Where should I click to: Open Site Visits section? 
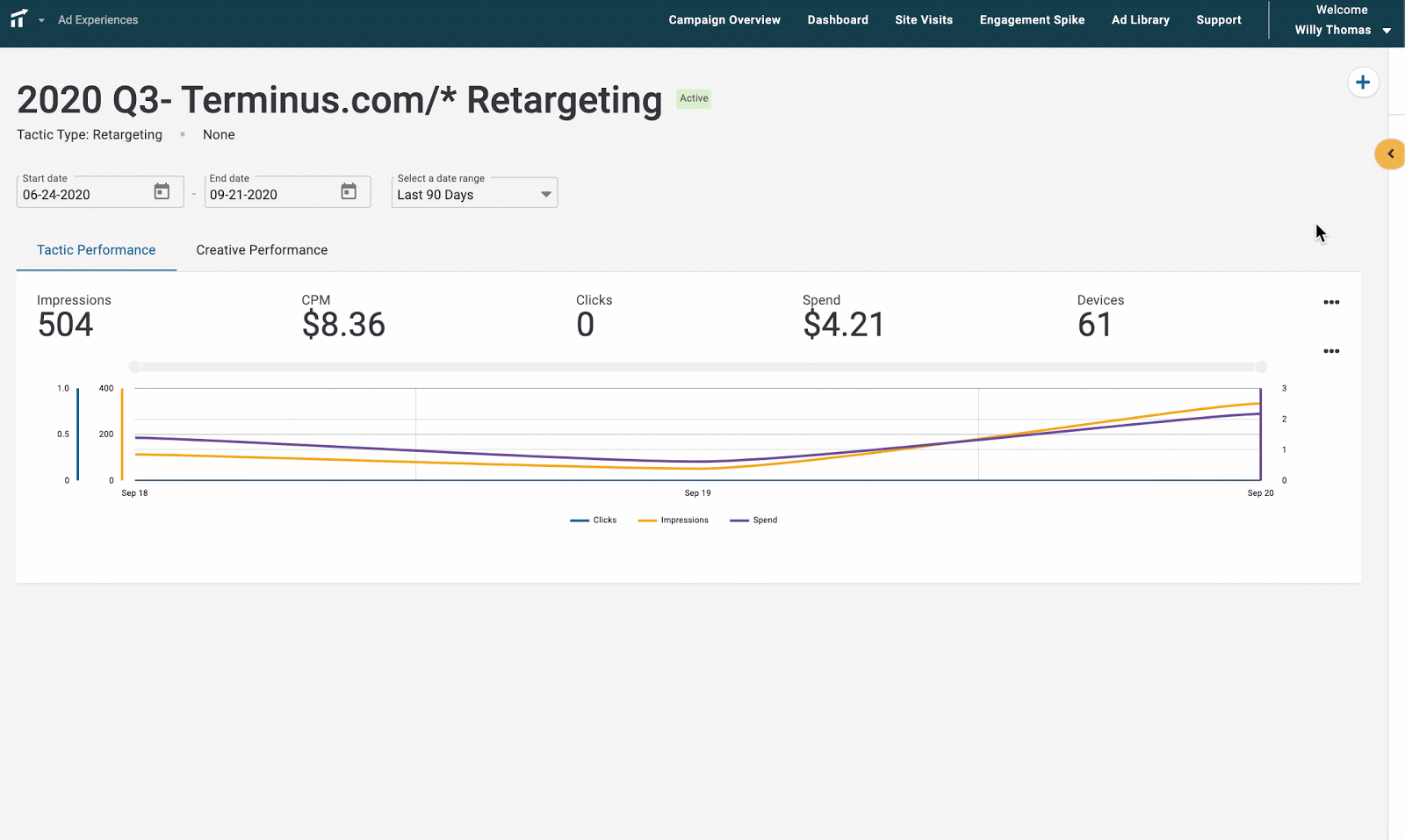point(924,20)
